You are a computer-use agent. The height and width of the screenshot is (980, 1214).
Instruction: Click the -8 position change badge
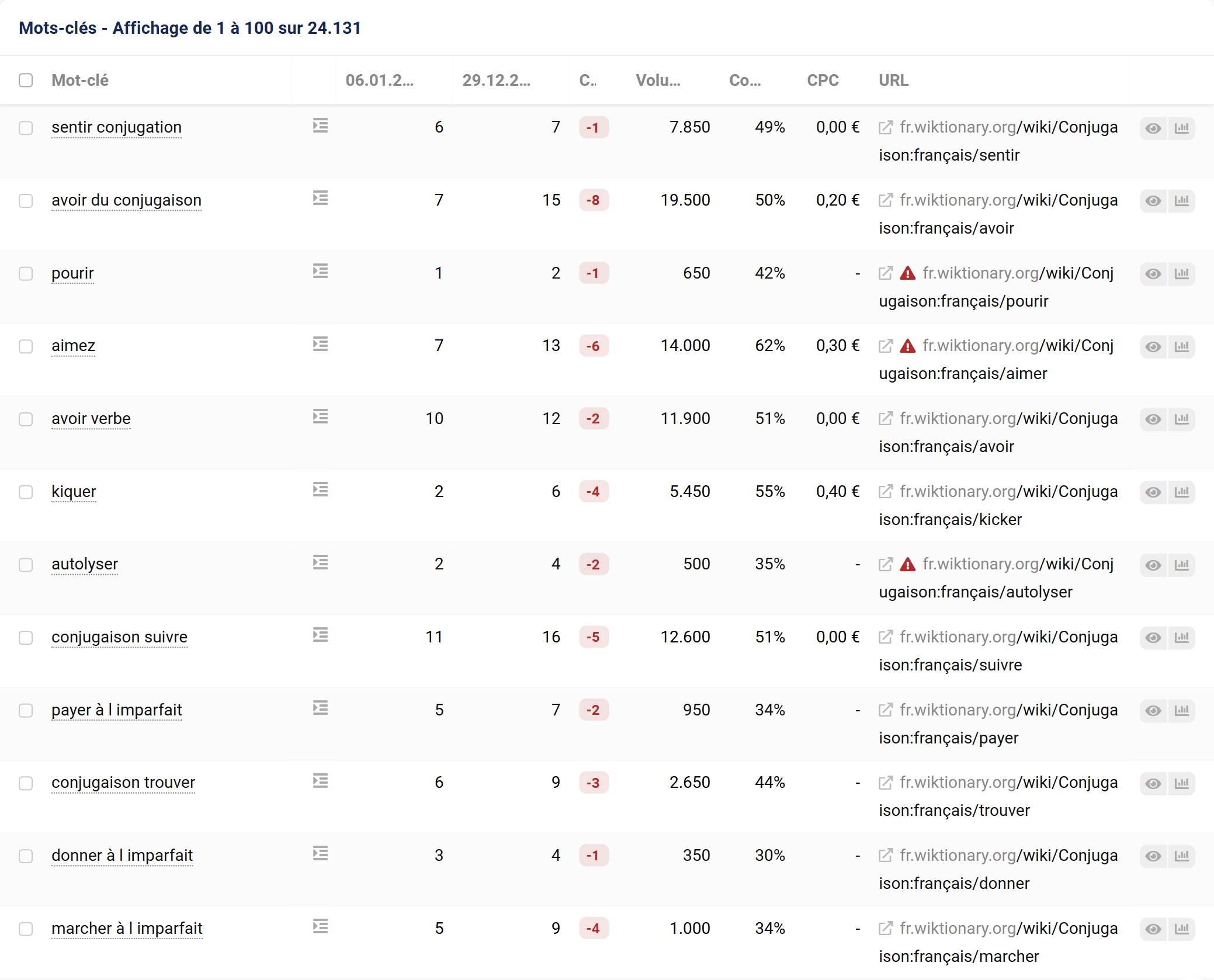[594, 200]
